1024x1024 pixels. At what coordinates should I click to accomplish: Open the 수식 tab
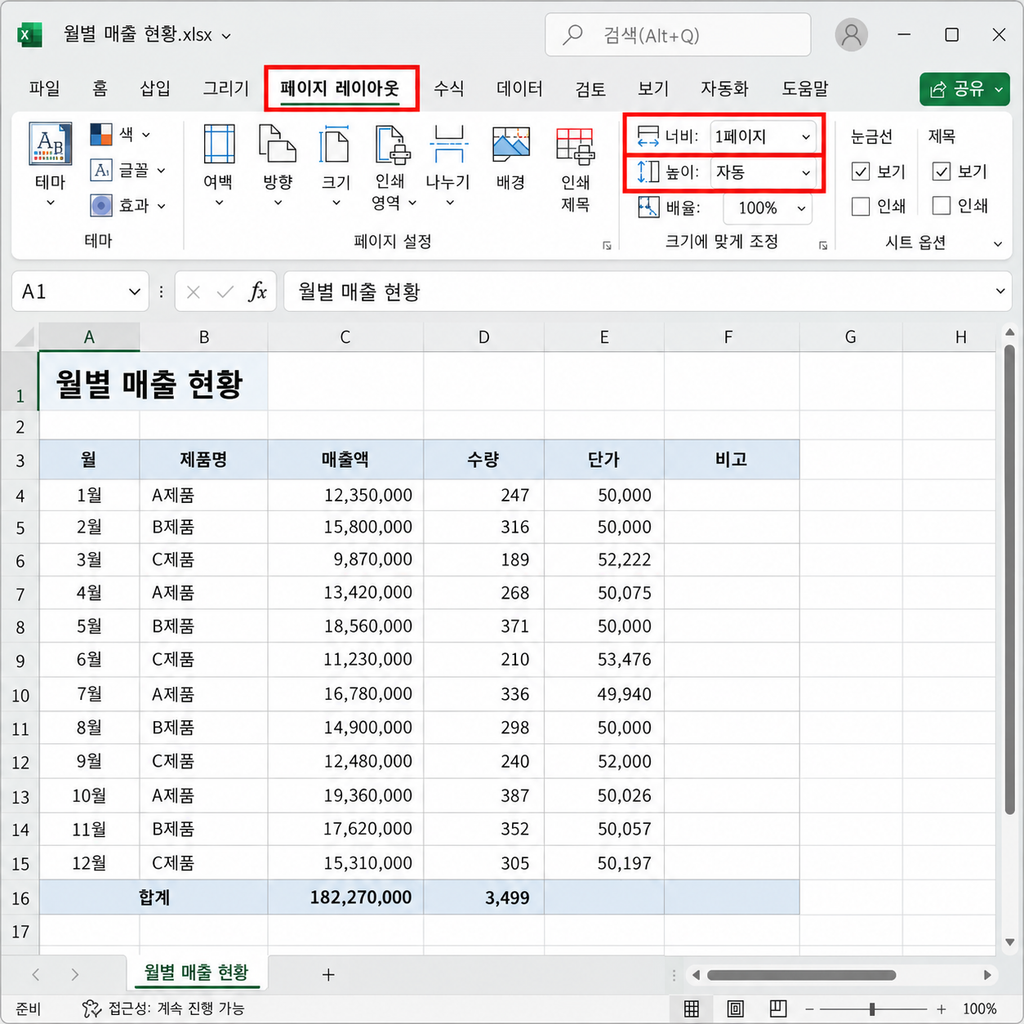tap(449, 88)
